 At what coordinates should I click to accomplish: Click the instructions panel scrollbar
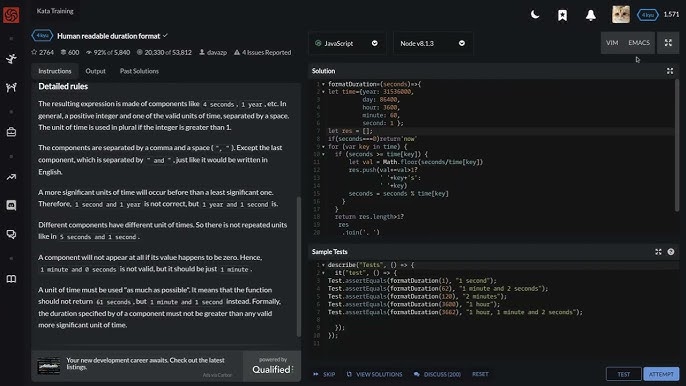(299, 266)
